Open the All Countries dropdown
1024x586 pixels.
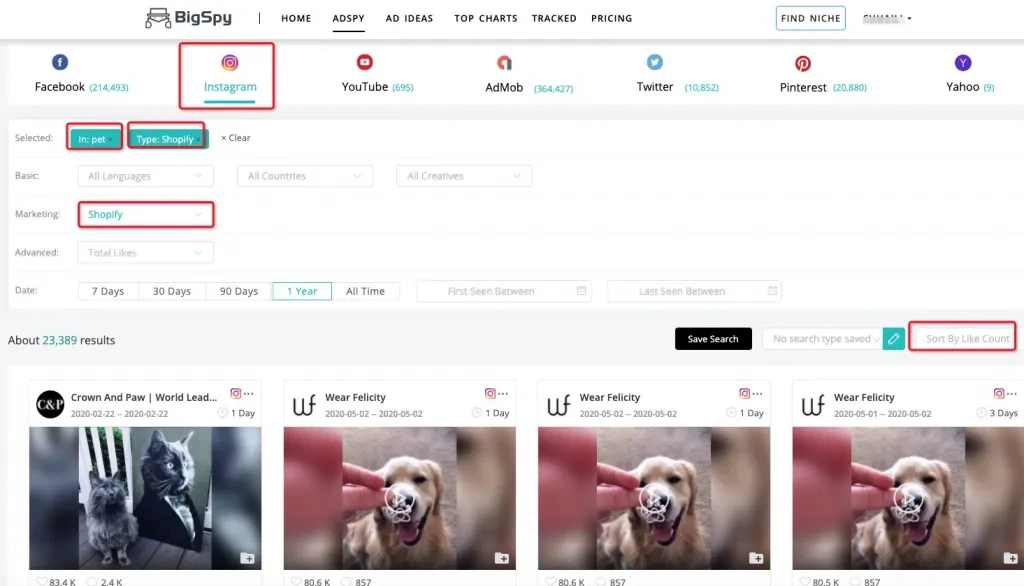click(x=304, y=175)
